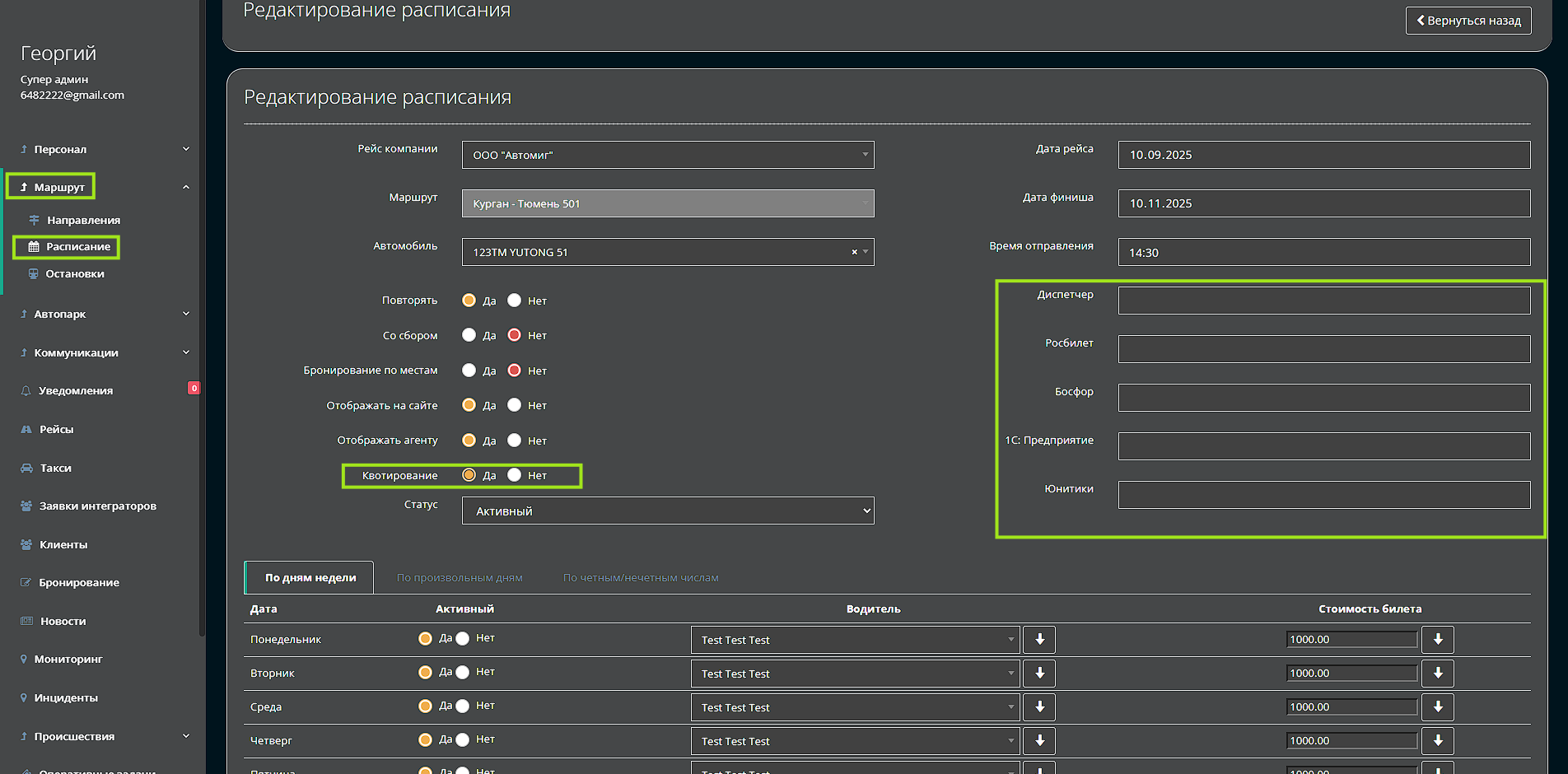Click the taxi car icon in sidebar
Viewport: 1568px width, 774px height.
pos(26,469)
